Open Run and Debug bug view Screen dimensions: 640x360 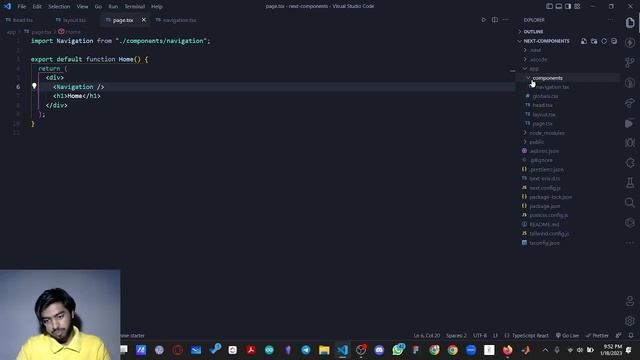pyautogui.click(x=630, y=142)
